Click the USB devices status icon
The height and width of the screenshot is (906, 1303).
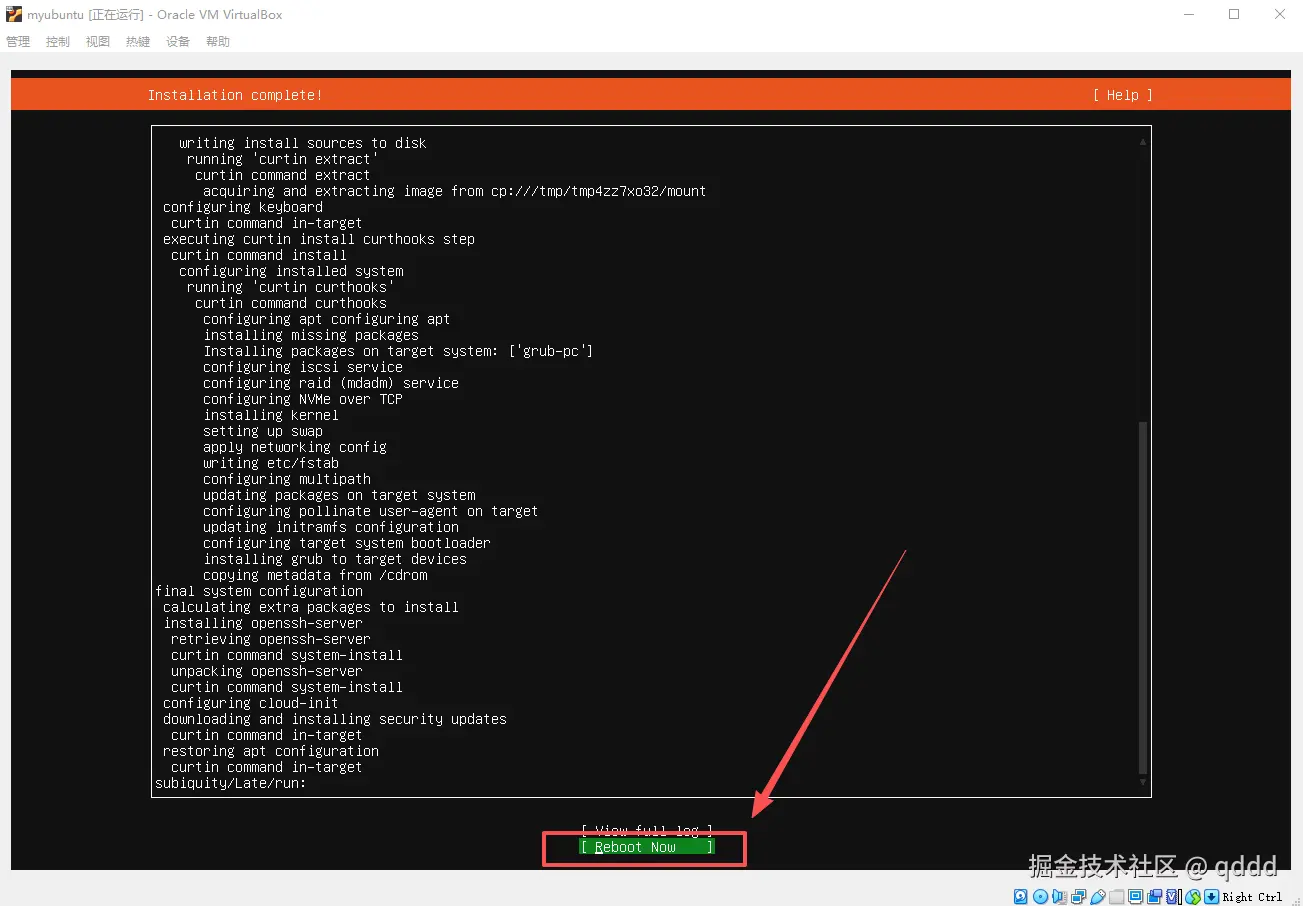click(x=1097, y=897)
